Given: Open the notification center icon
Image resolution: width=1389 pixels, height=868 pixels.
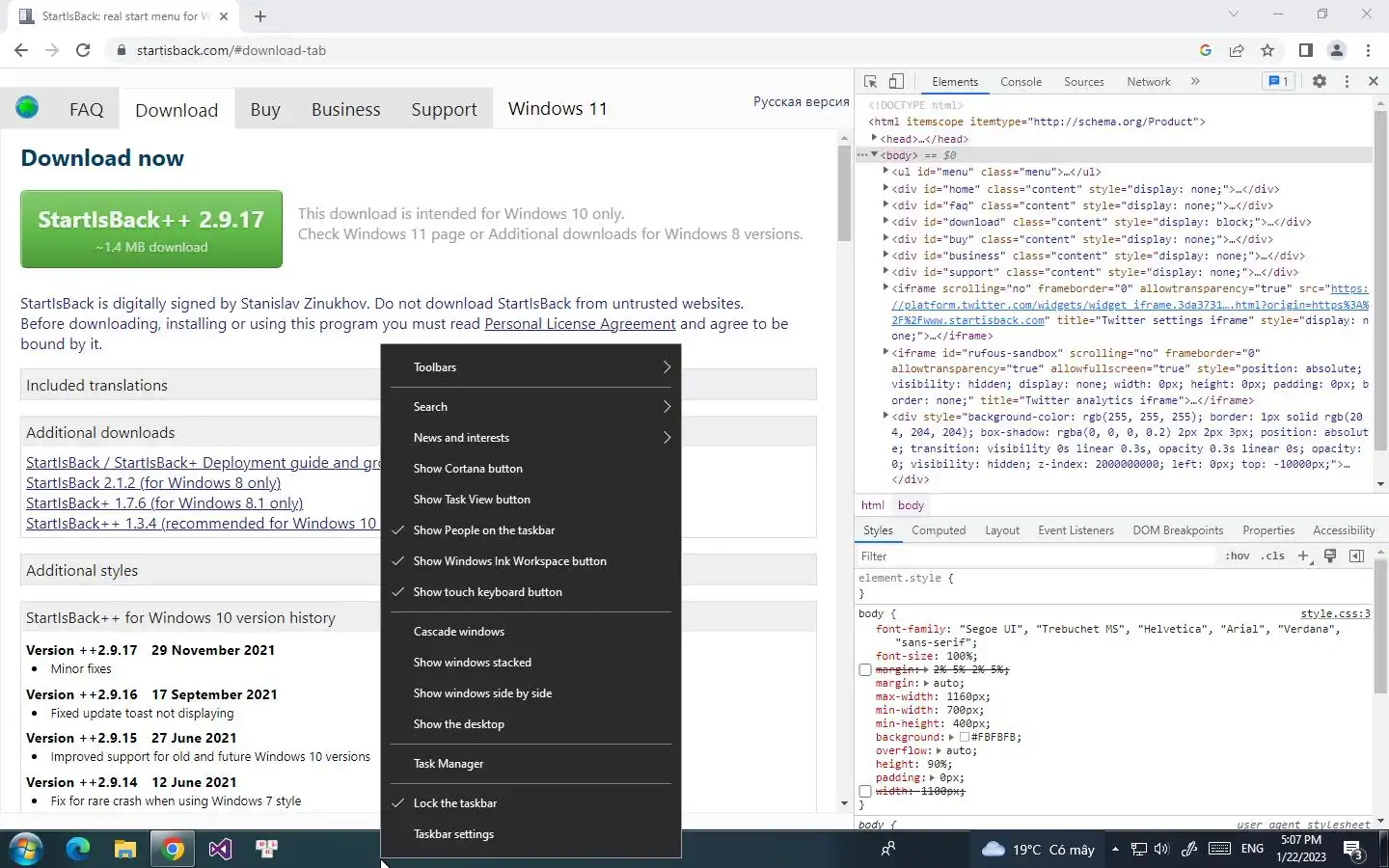Looking at the screenshot, I should (x=1352, y=850).
